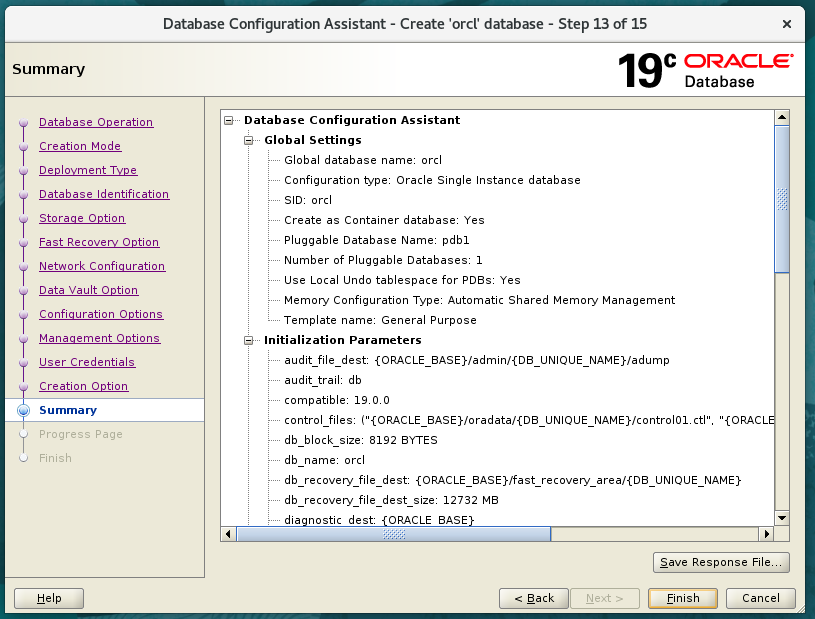The width and height of the screenshot is (815, 619).
Task: Click the Global Settings heading text
Action: click(x=313, y=140)
